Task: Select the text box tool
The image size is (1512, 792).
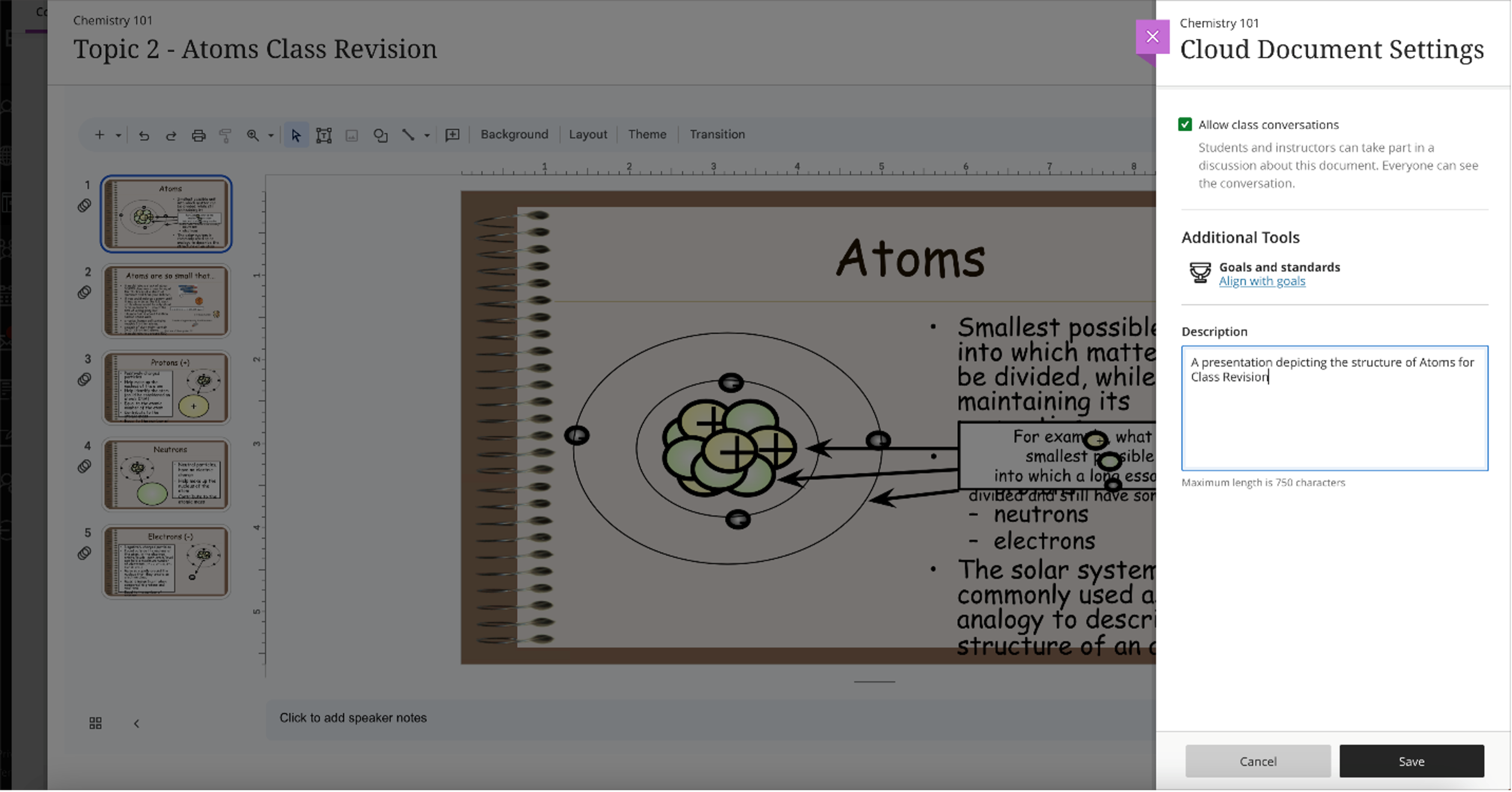Action: coord(324,135)
